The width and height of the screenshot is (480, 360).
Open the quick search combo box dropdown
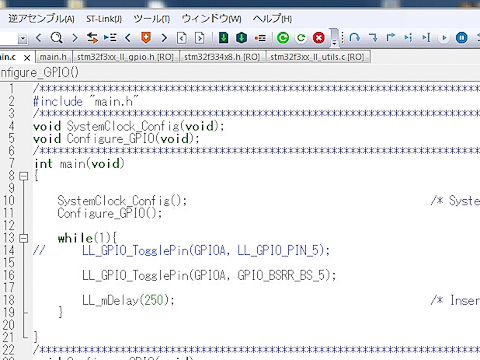[22, 39]
